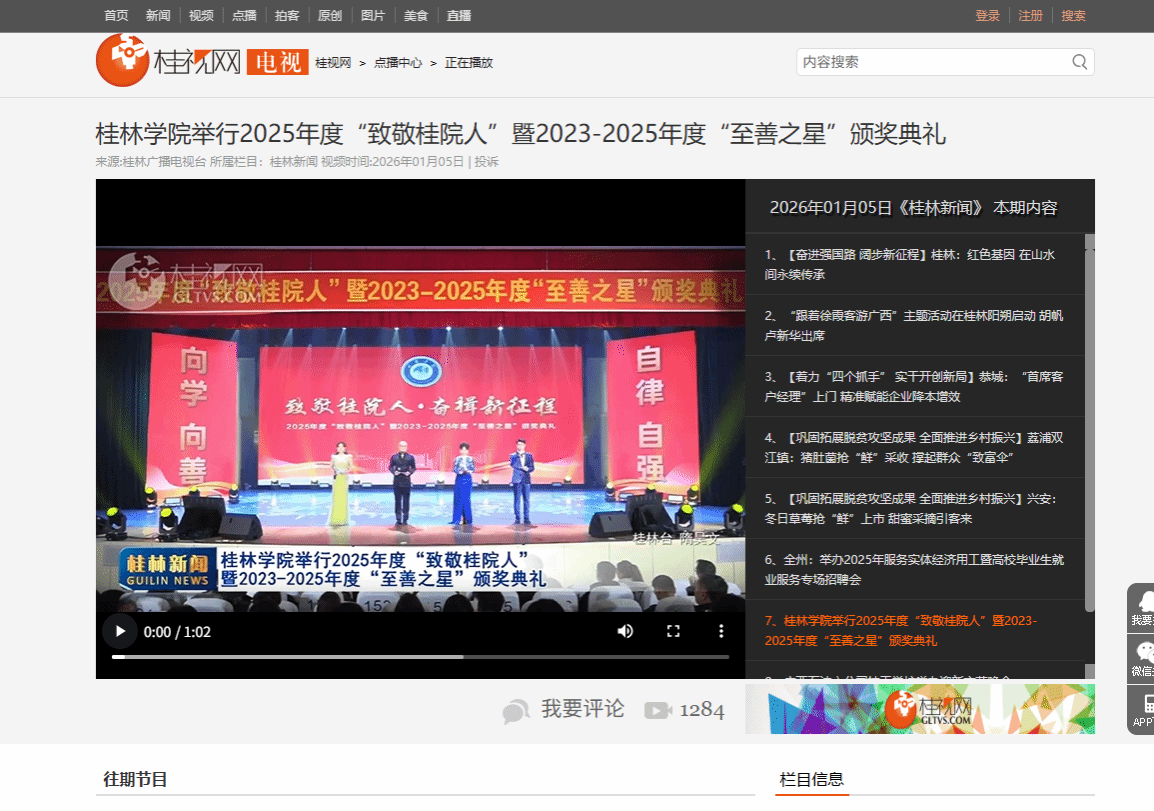Image resolution: width=1154 pixels, height=811 pixels.
Task: Play the video with the play button
Action: coord(120,631)
